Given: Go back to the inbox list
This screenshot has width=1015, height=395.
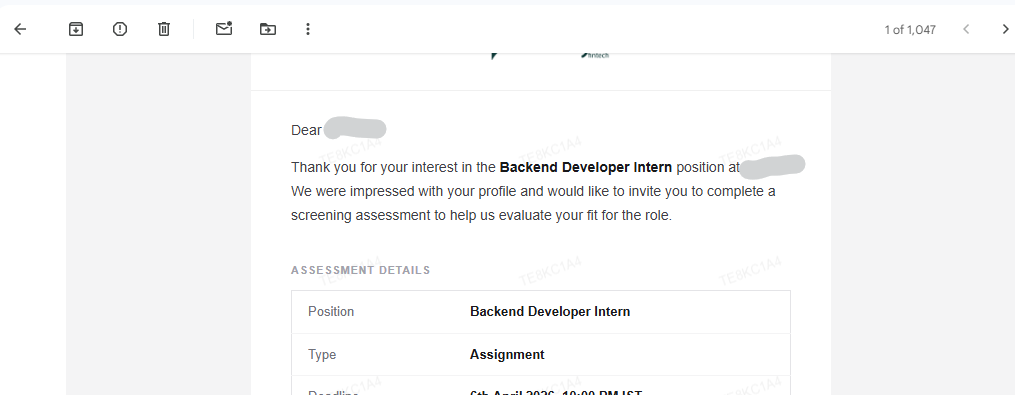Looking at the screenshot, I should [20, 29].
